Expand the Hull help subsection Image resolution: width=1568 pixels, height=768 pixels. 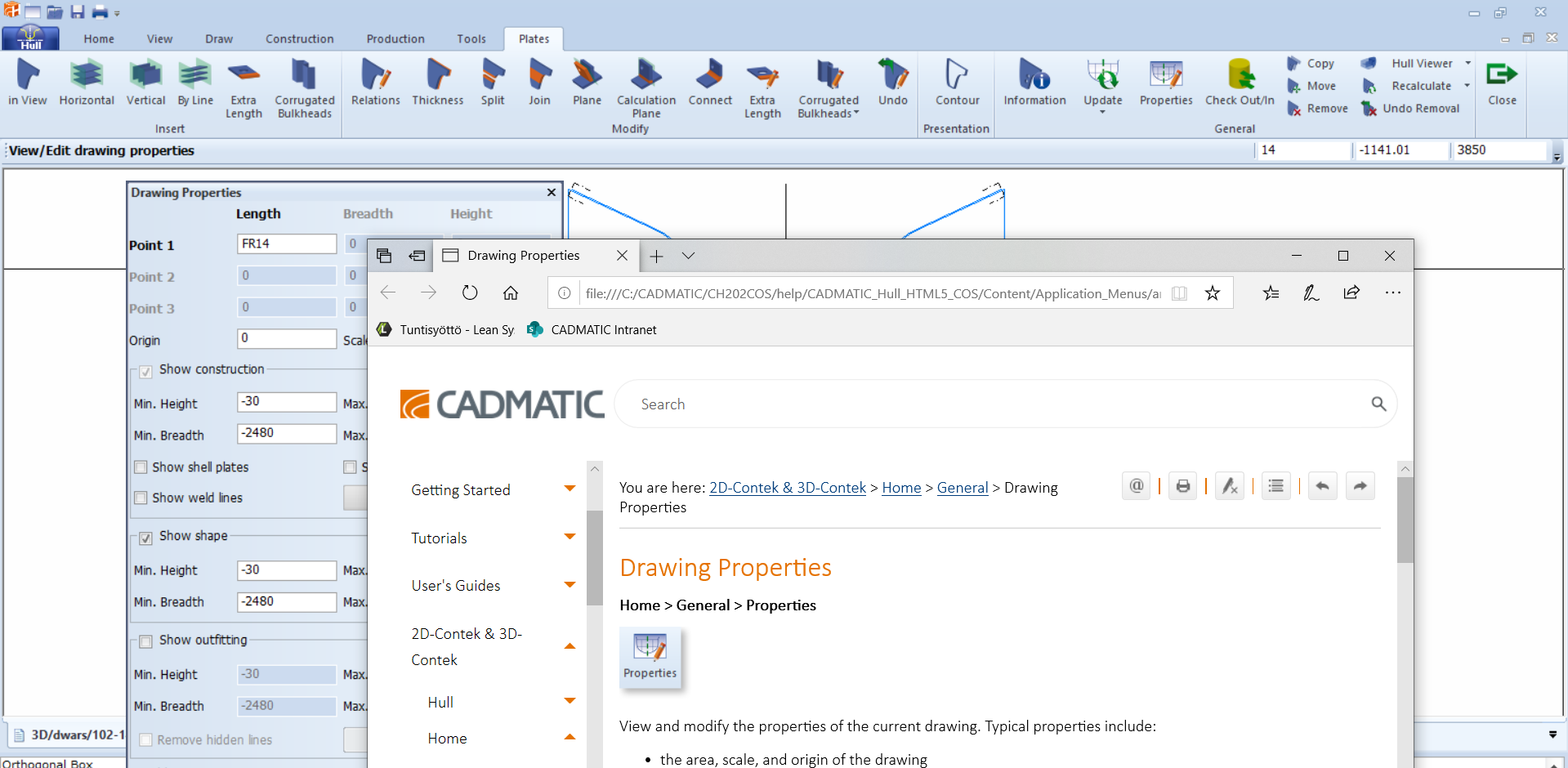570,701
